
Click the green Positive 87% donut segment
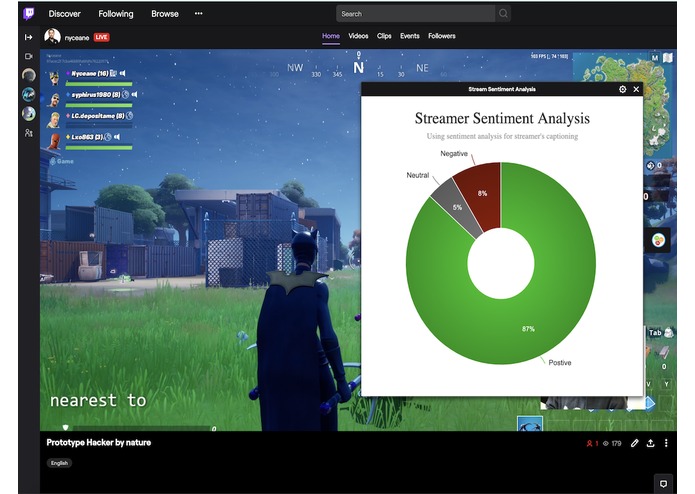528,328
